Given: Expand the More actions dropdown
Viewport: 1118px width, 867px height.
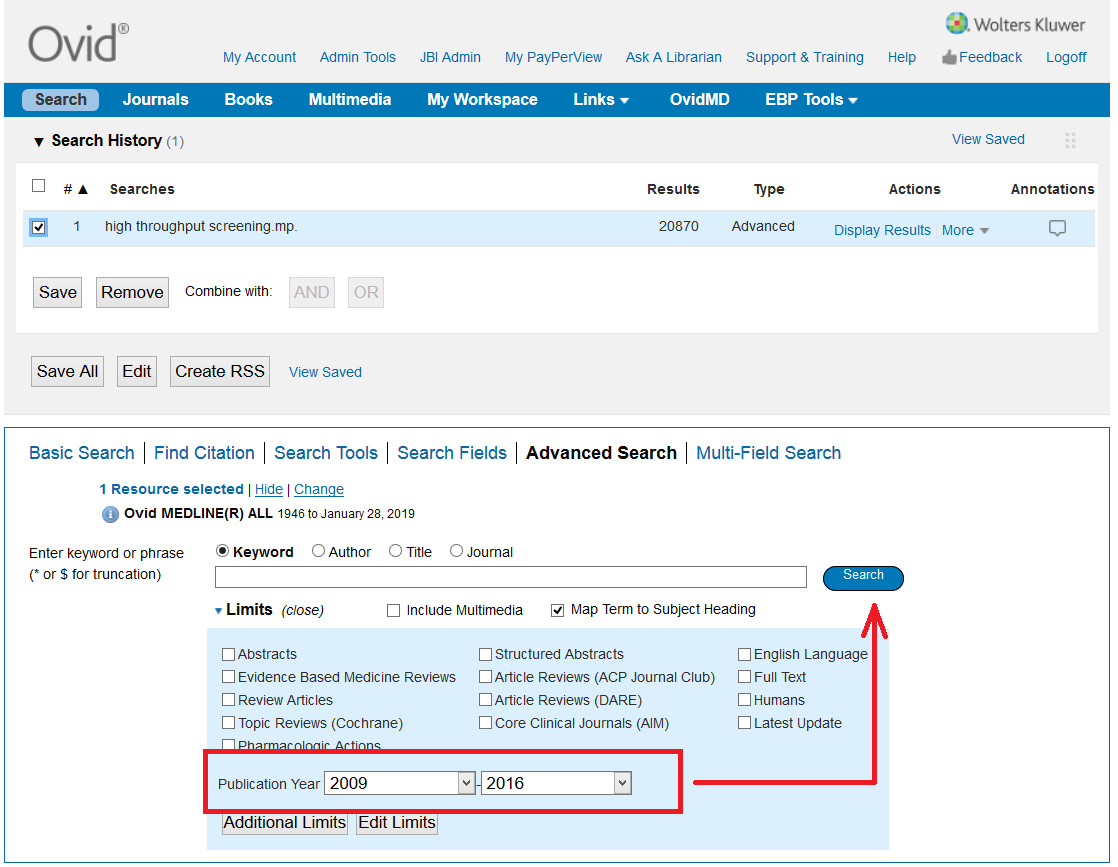Looking at the screenshot, I should point(965,230).
